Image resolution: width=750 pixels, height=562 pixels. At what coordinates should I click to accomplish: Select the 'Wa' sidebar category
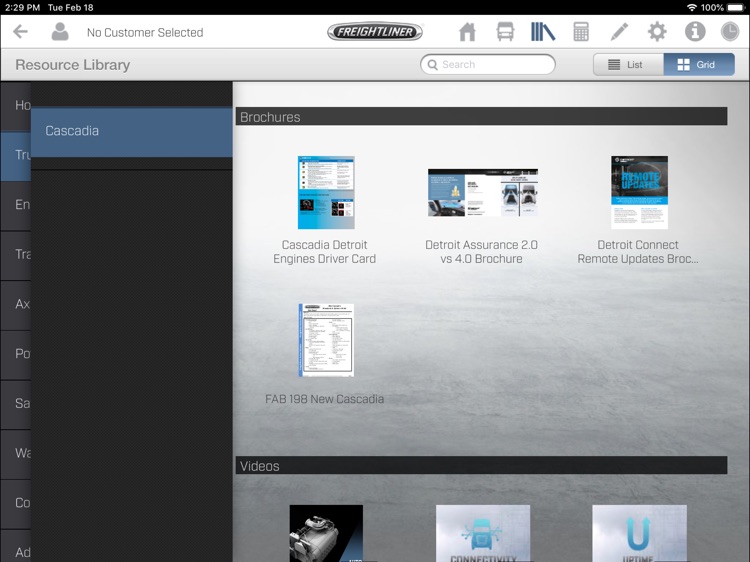point(16,453)
